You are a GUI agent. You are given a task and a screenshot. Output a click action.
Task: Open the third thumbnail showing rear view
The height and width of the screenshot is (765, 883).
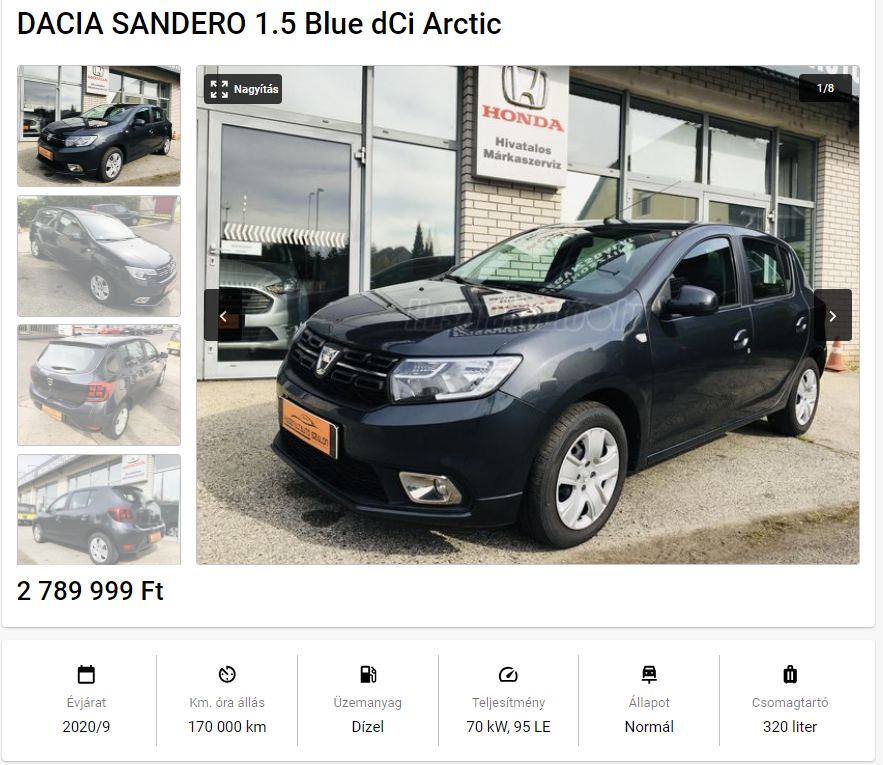pos(99,385)
